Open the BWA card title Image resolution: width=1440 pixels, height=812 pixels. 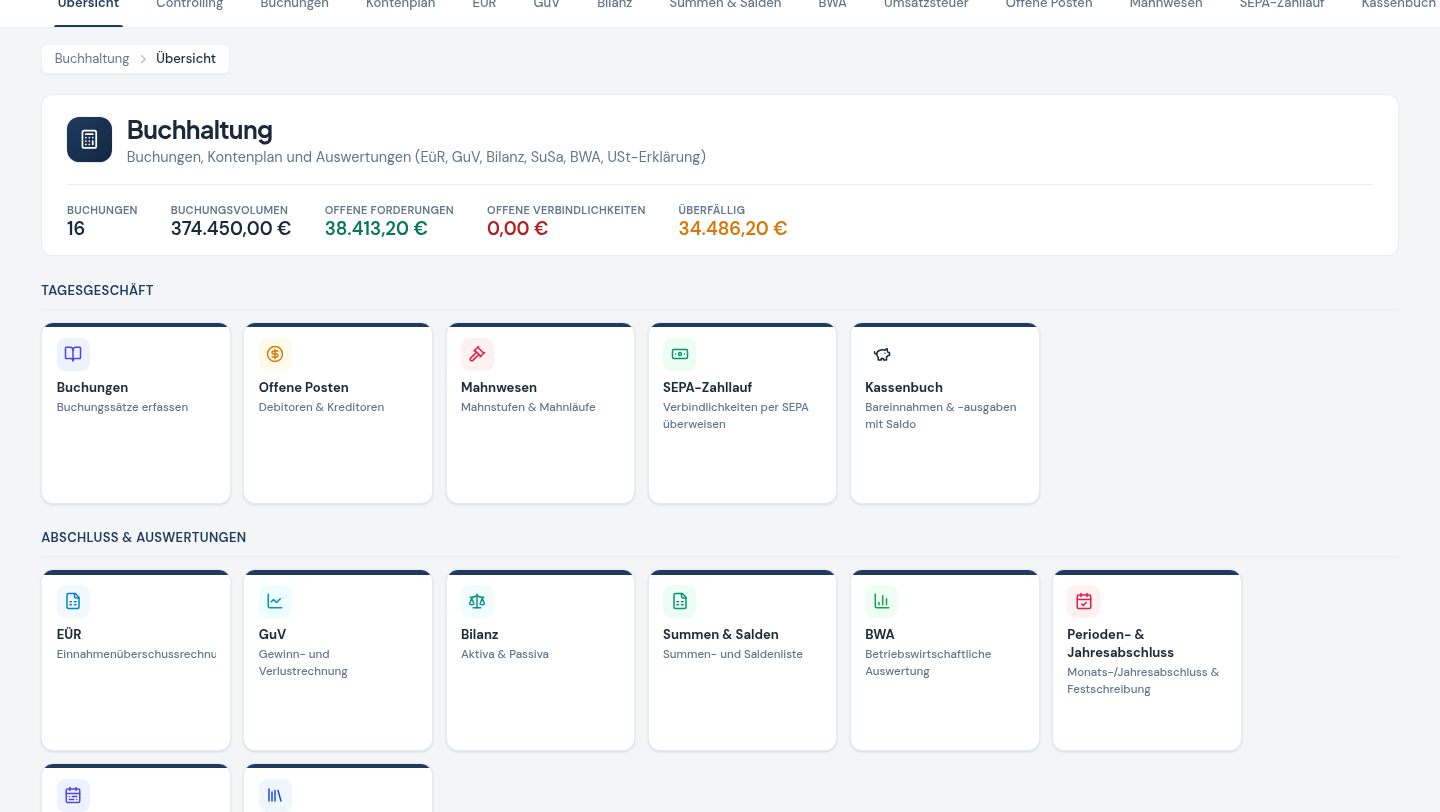click(880, 634)
